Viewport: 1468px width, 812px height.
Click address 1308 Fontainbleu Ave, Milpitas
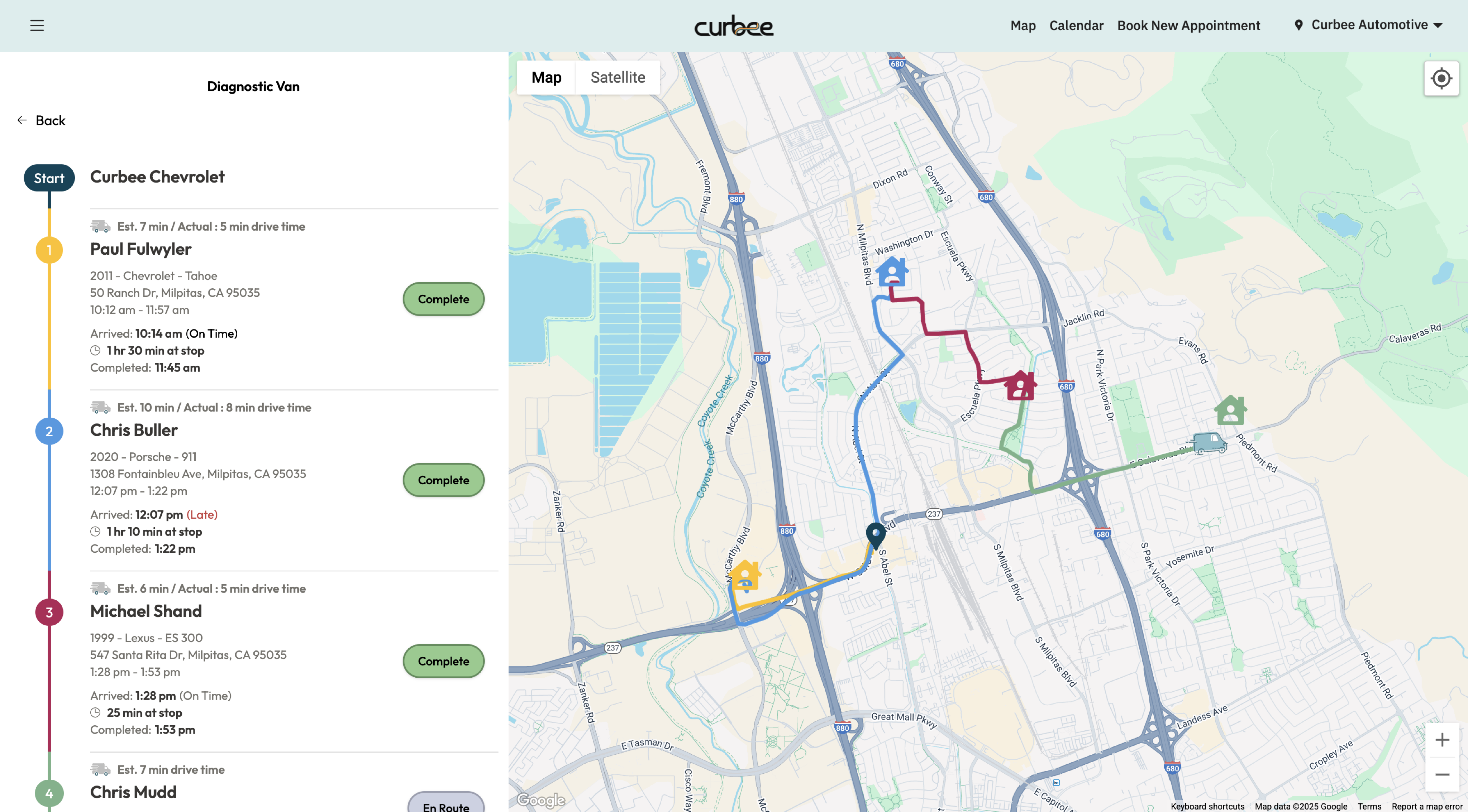(x=198, y=474)
